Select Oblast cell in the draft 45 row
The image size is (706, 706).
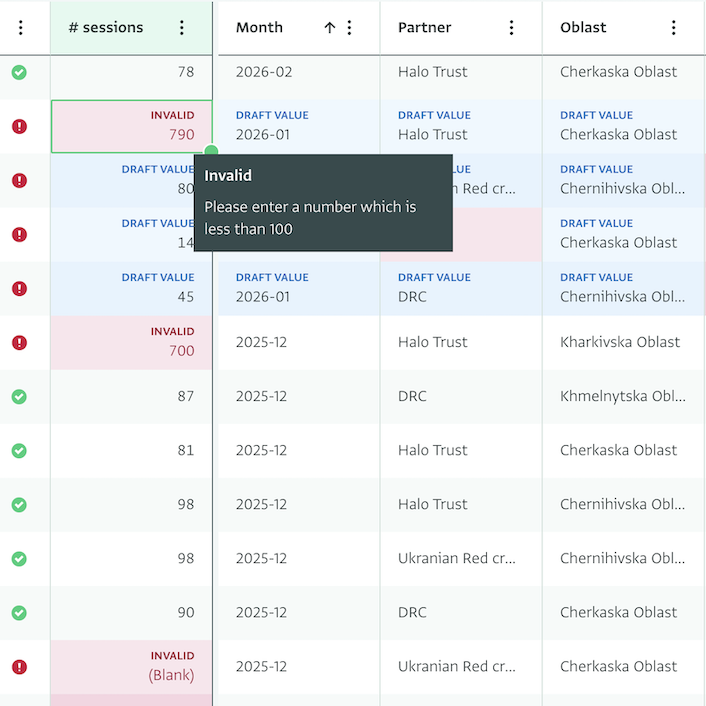624,289
